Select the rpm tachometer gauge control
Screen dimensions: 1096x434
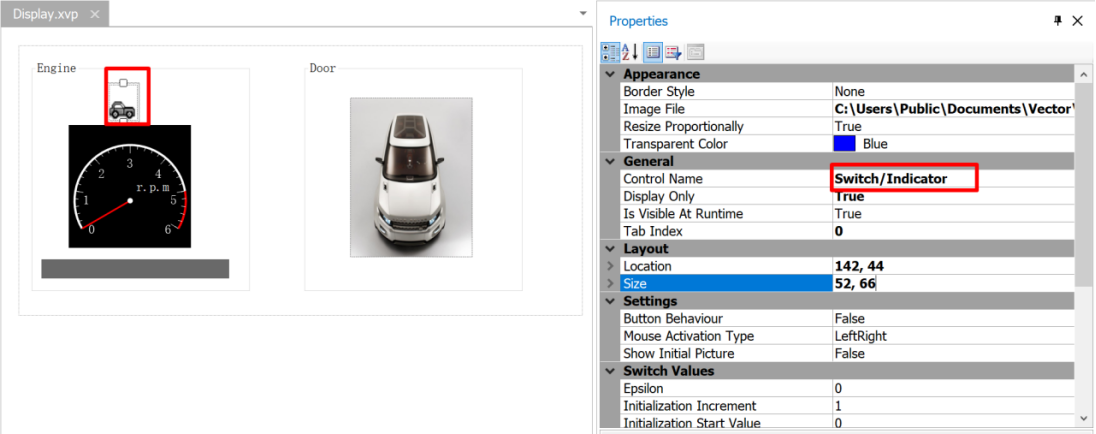point(129,187)
